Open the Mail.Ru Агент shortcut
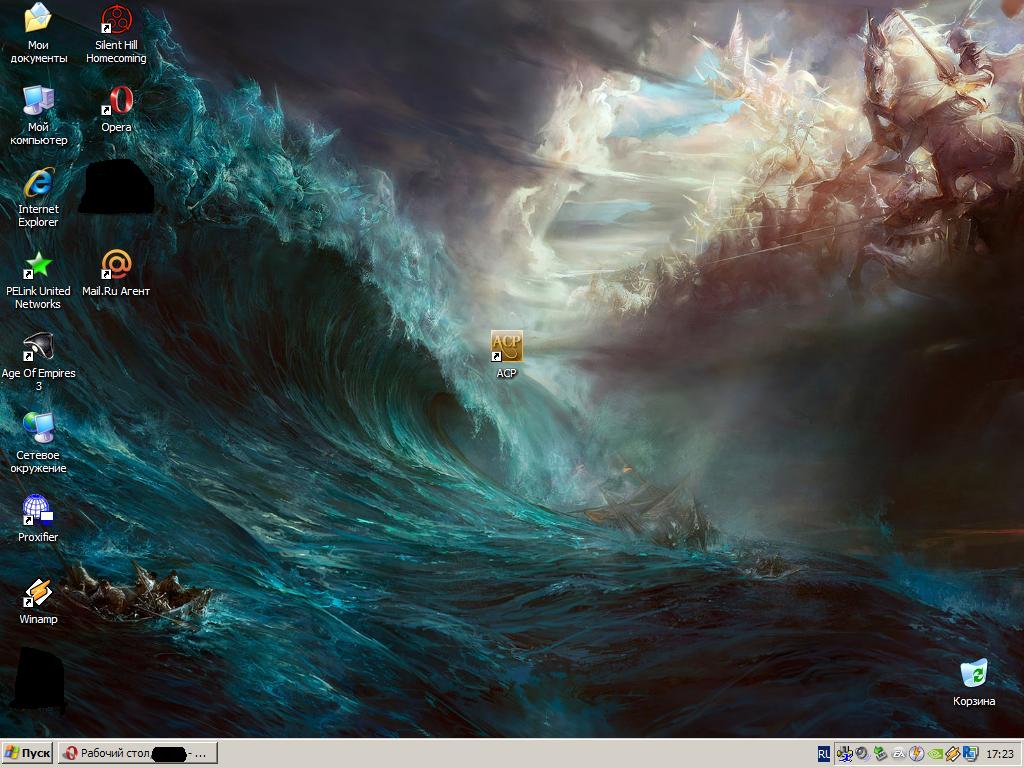 click(116, 266)
